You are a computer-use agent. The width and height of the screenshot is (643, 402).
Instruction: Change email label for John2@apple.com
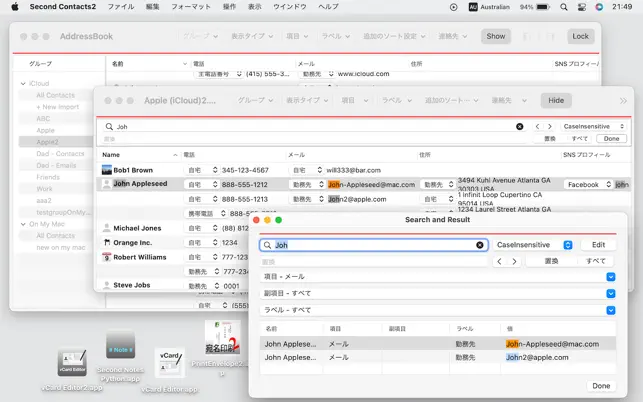tap(307, 199)
